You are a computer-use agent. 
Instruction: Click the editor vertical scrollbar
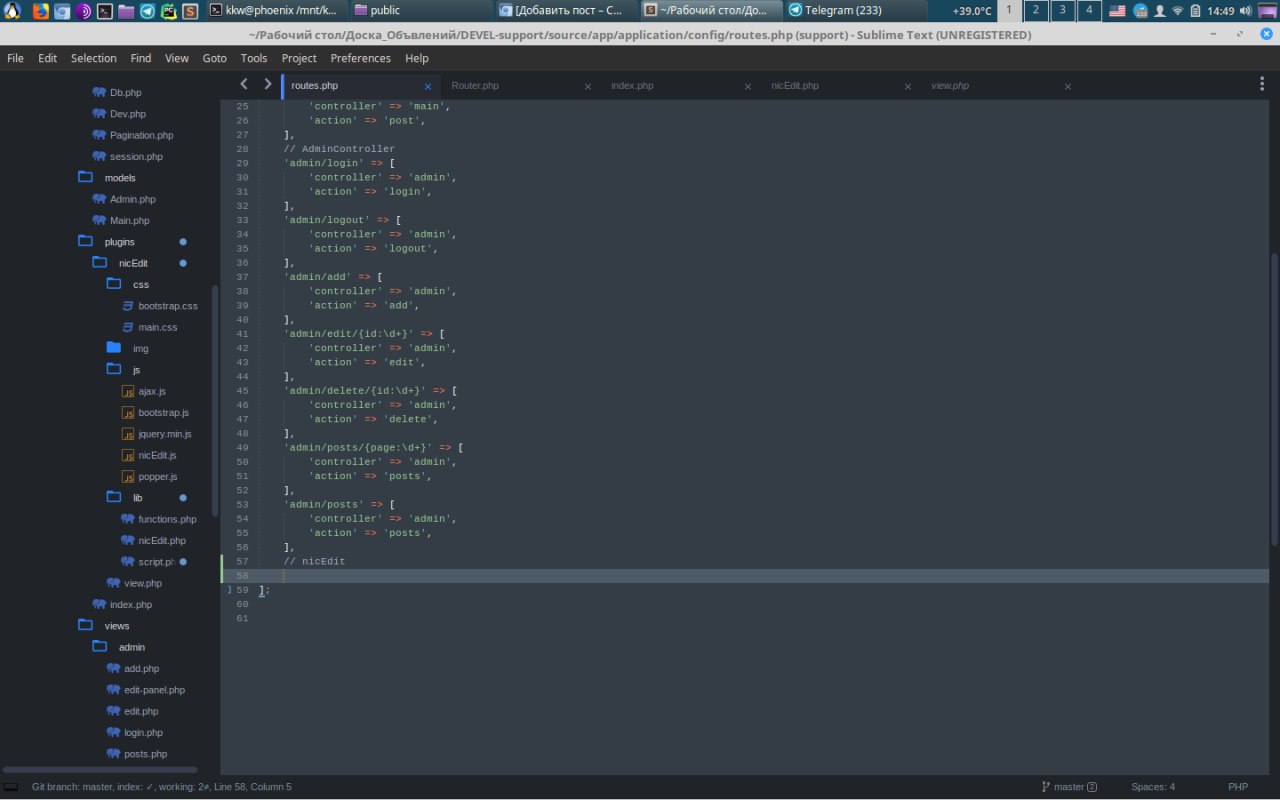point(1274,400)
